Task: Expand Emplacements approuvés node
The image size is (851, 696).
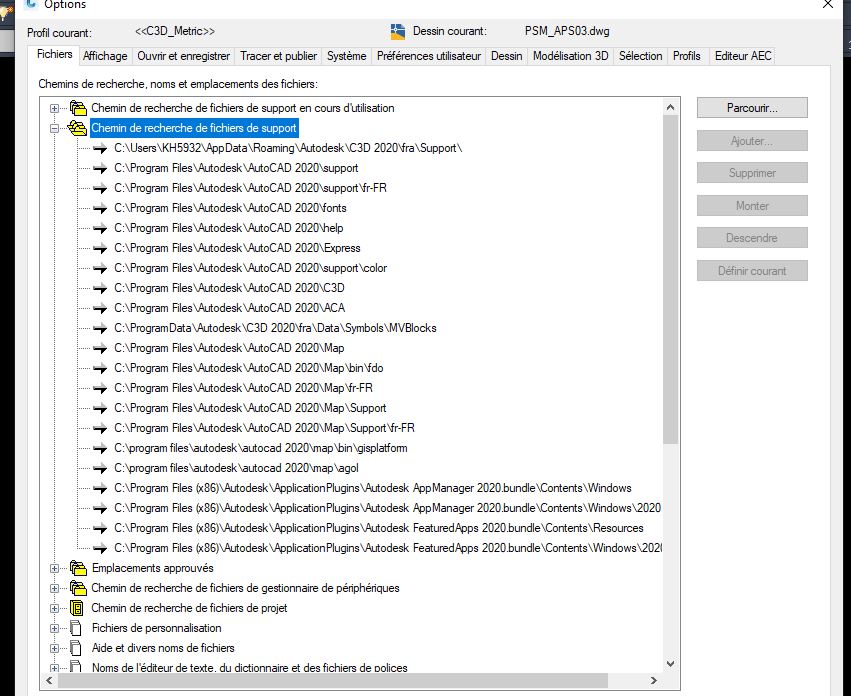Action: pyautogui.click(x=54, y=568)
